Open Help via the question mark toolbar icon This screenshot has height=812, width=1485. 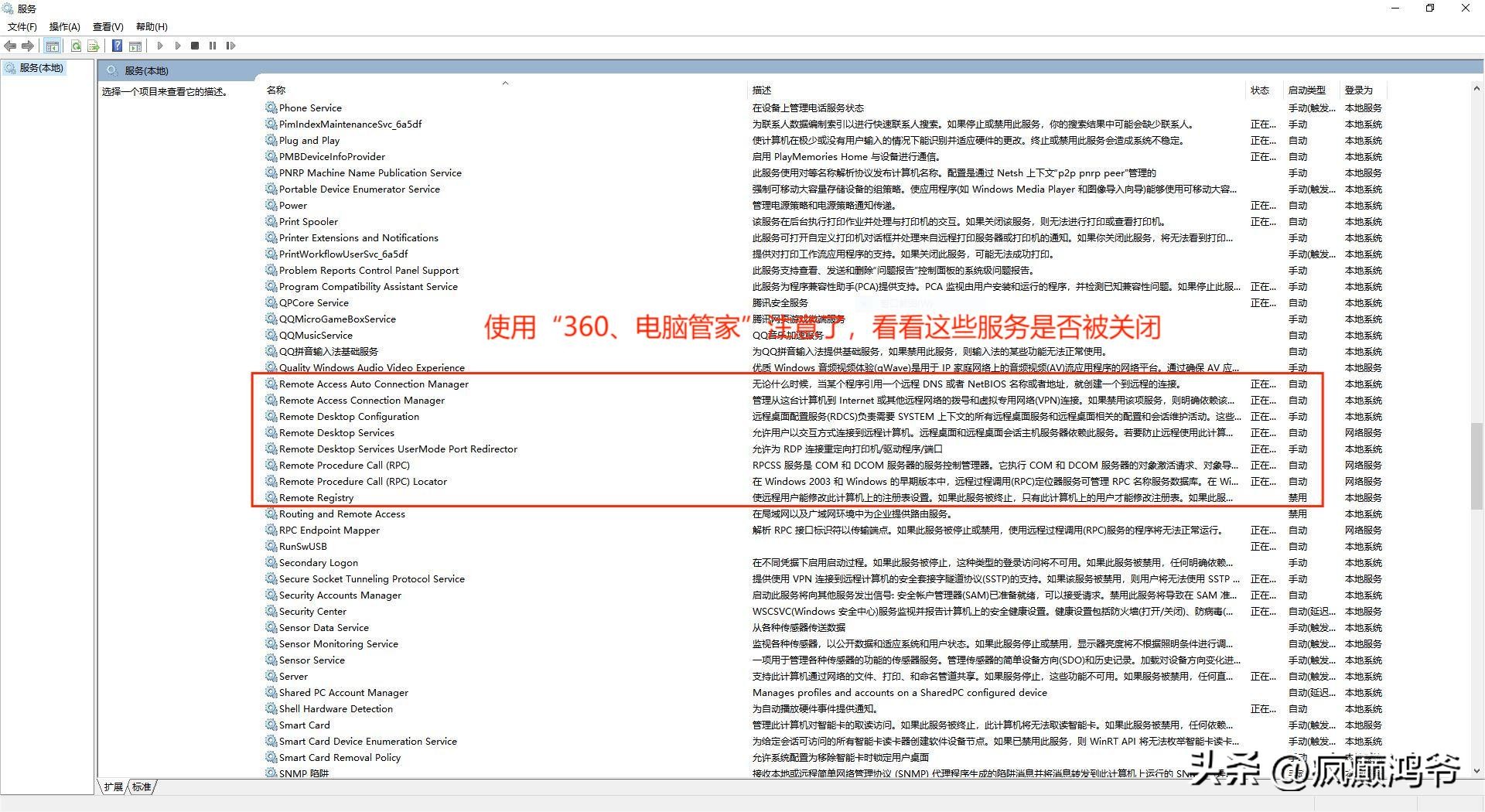116,46
